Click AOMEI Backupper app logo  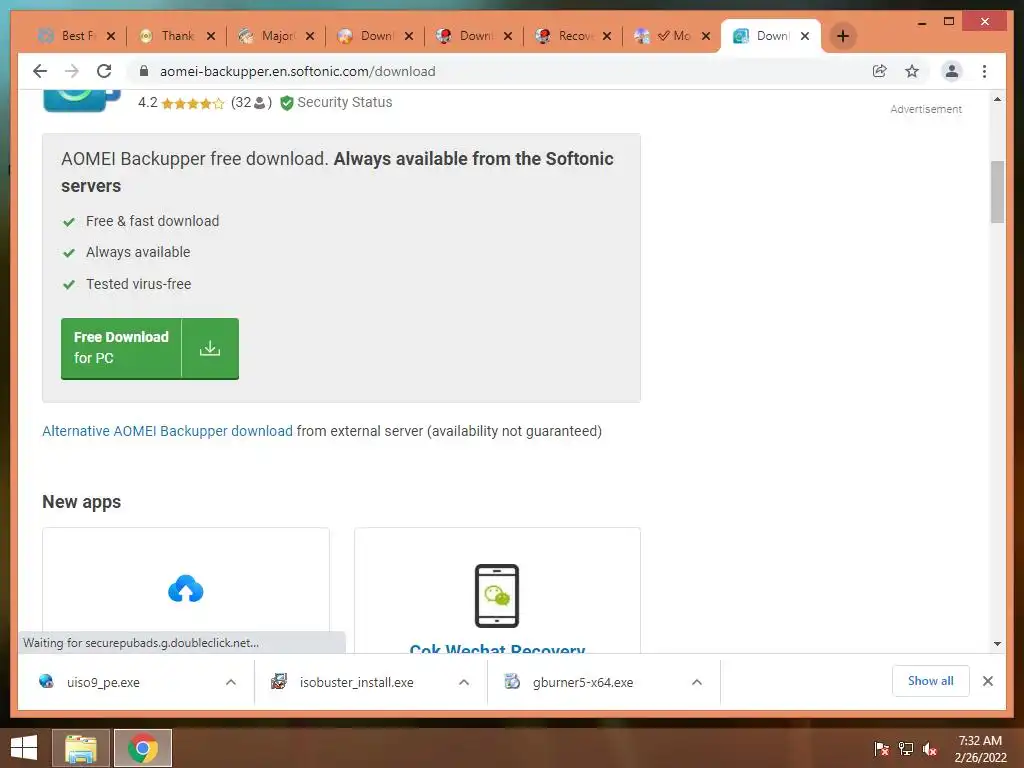(82, 101)
